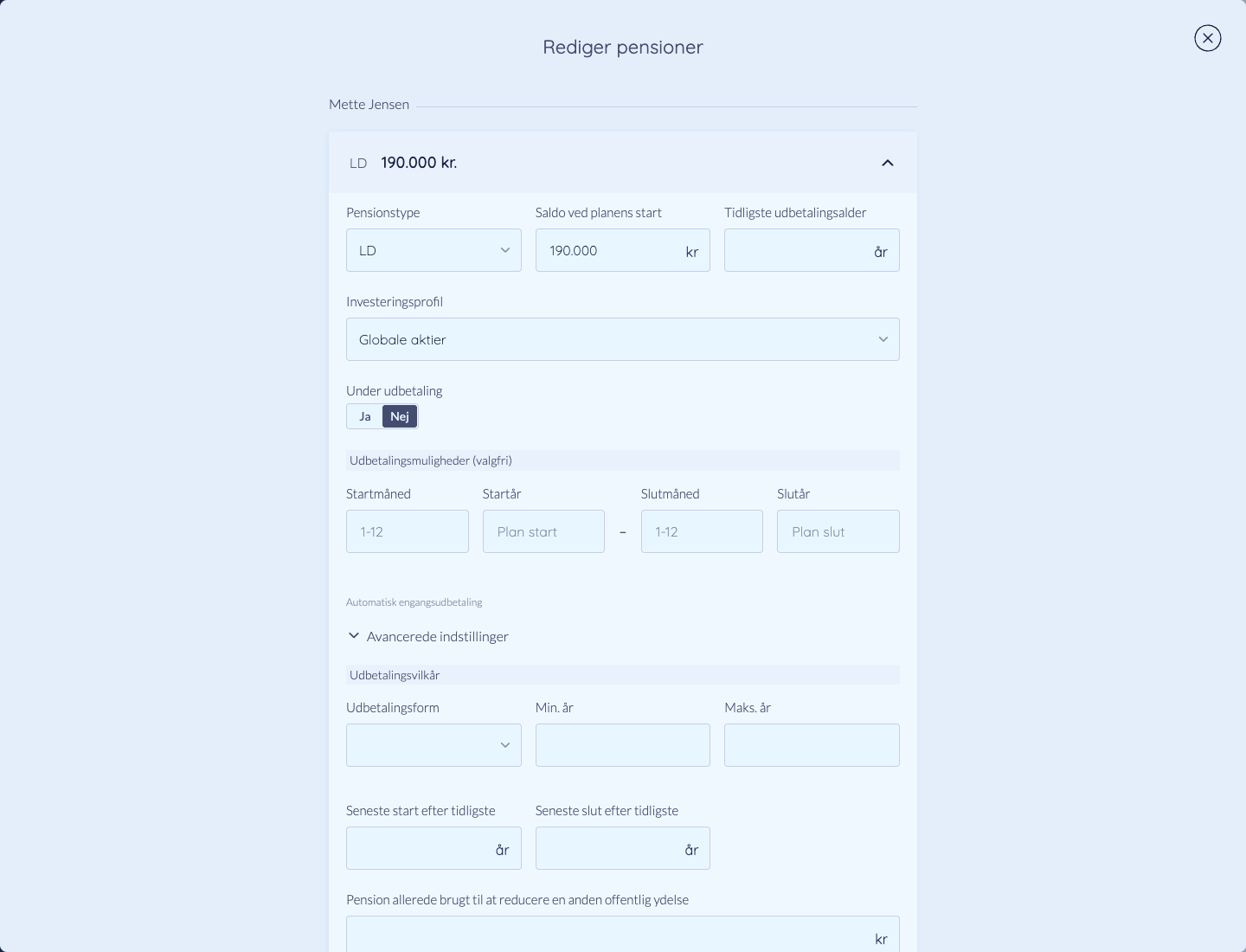1246x952 pixels.
Task: Click the Slutmåned input field
Action: tap(702, 531)
